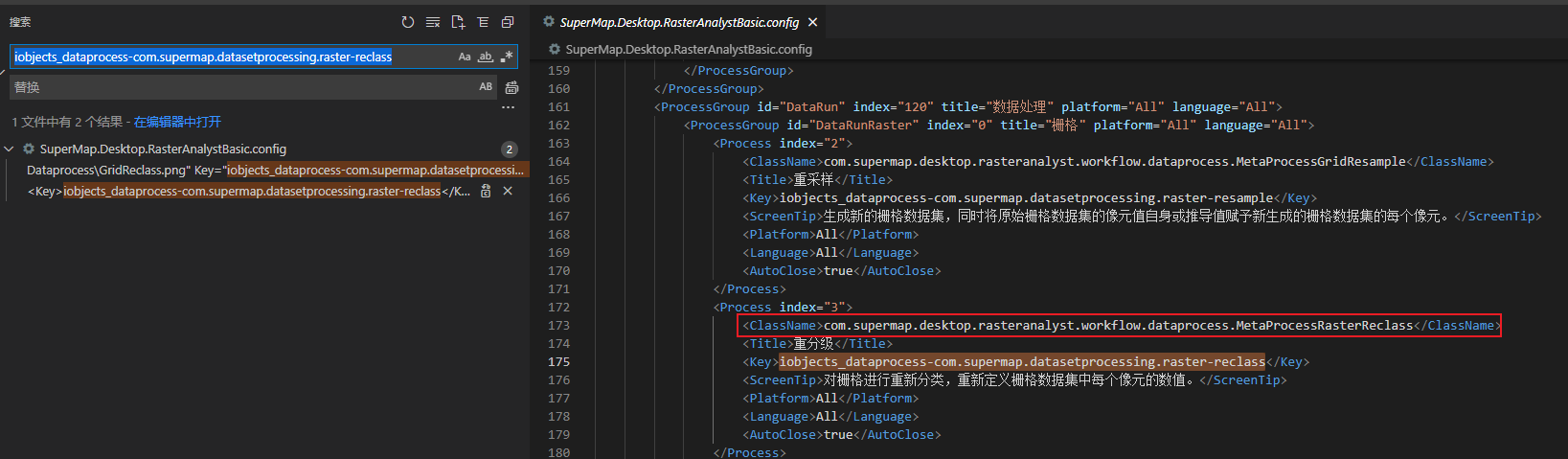
Task: Click the highlighted raster-reclass key in editor
Action: 1022,361
